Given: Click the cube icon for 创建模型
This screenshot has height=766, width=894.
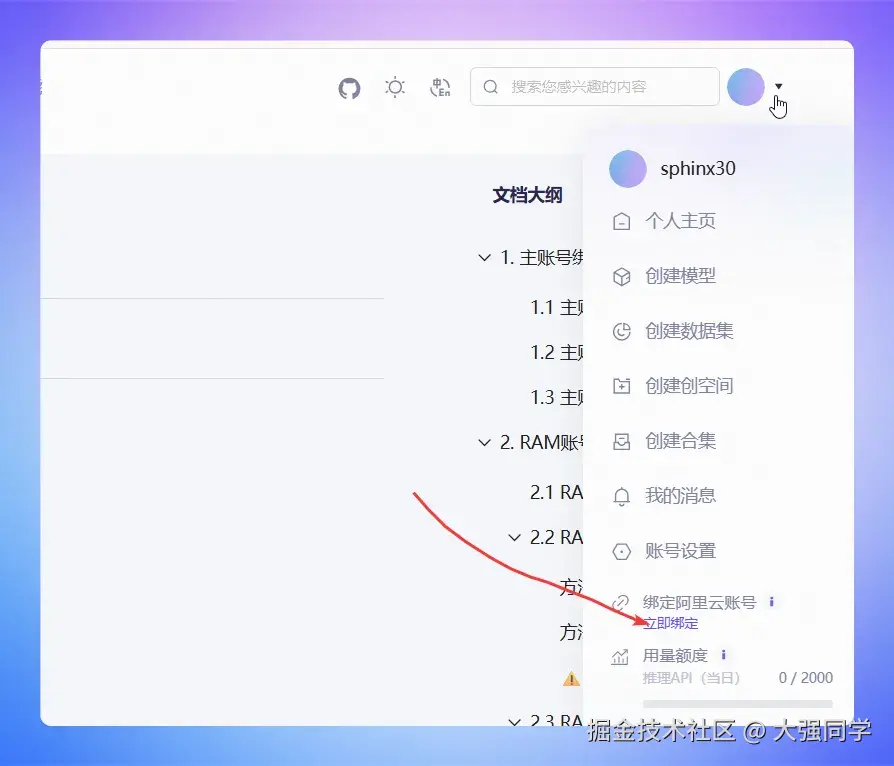Looking at the screenshot, I should click(x=621, y=277).
